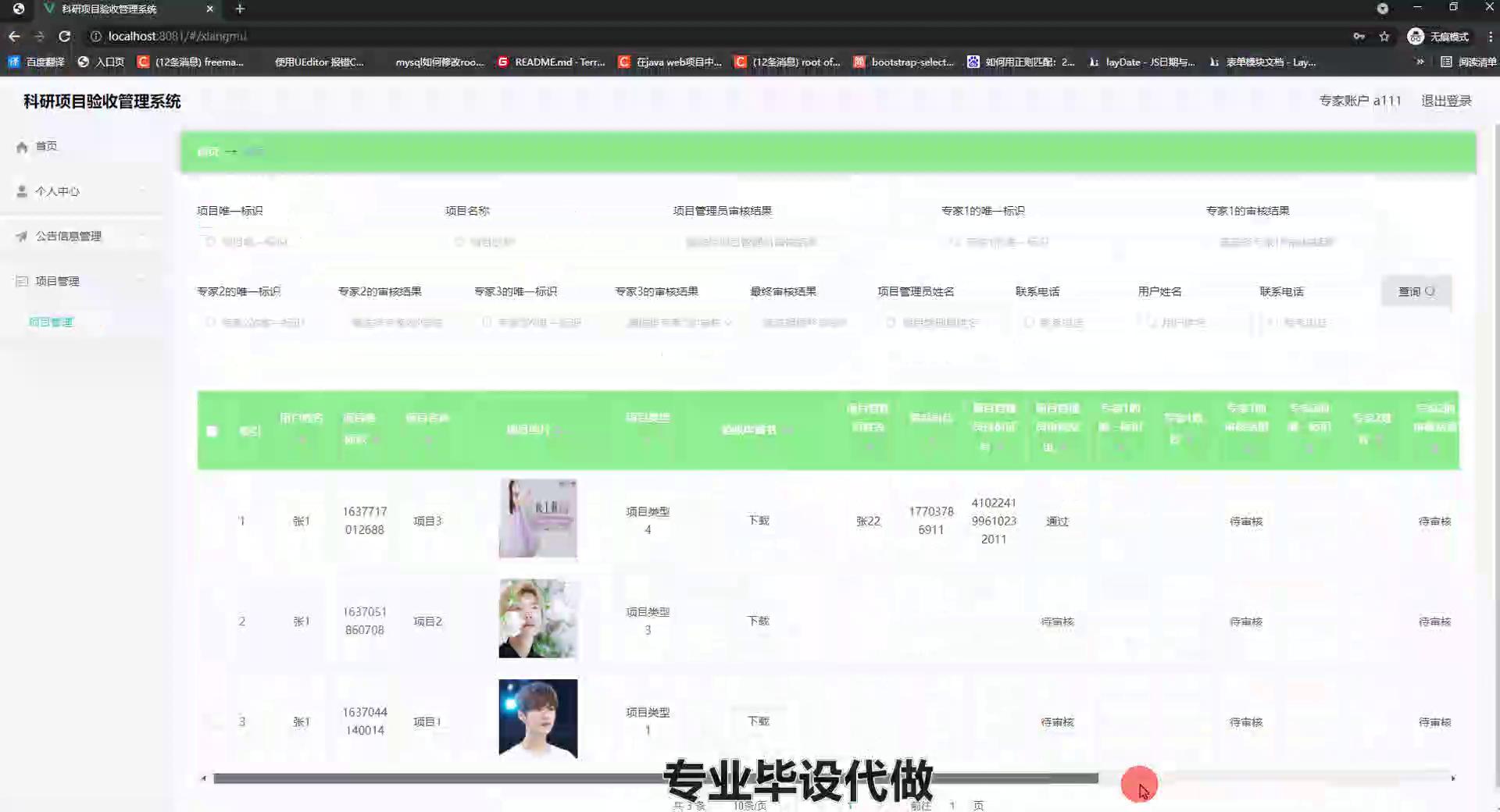Click the 首页 breadcrumb in the green bar
The image size is (1500, 812).
coord(208,151)
